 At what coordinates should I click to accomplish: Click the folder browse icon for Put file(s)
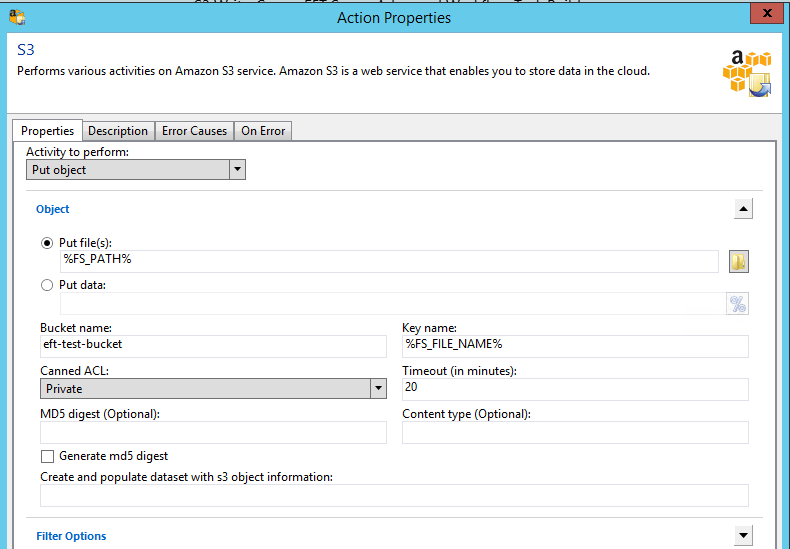[x=738, y=261]
